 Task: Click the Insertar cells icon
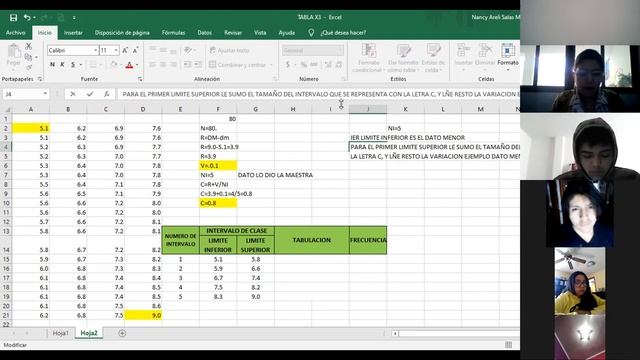[463, 56]
